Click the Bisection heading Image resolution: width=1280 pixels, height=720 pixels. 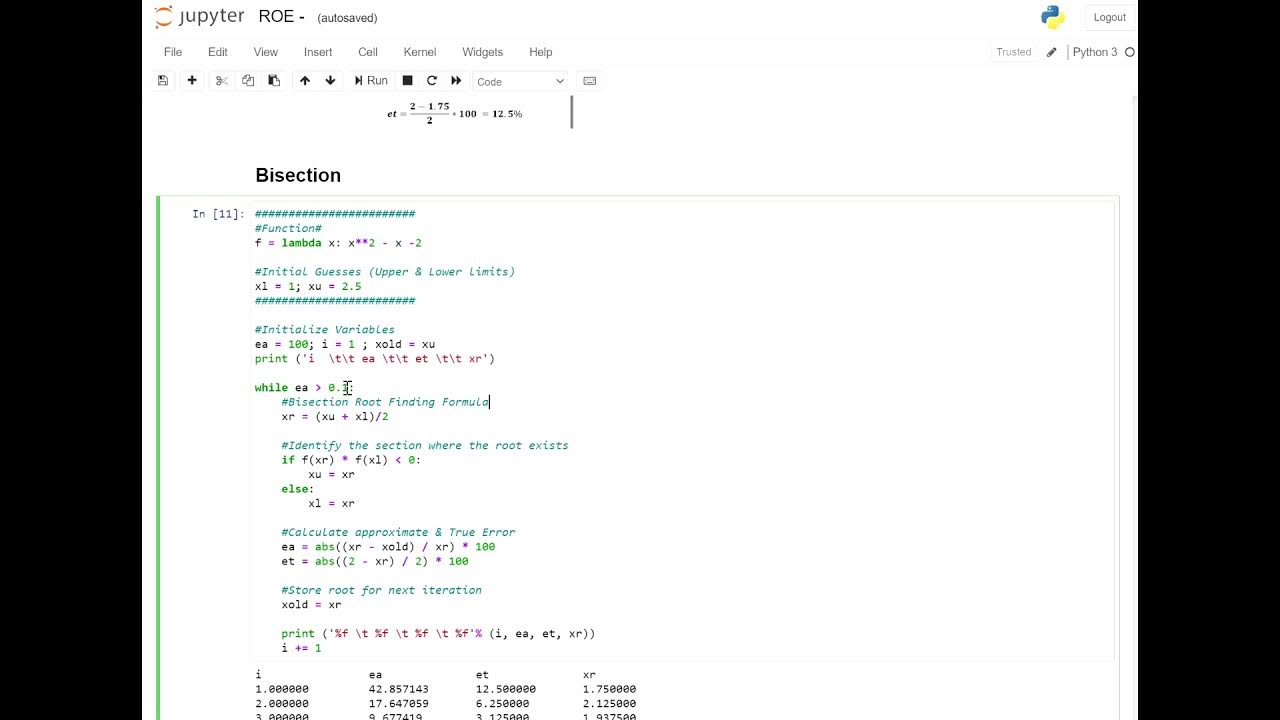(298, 175)
